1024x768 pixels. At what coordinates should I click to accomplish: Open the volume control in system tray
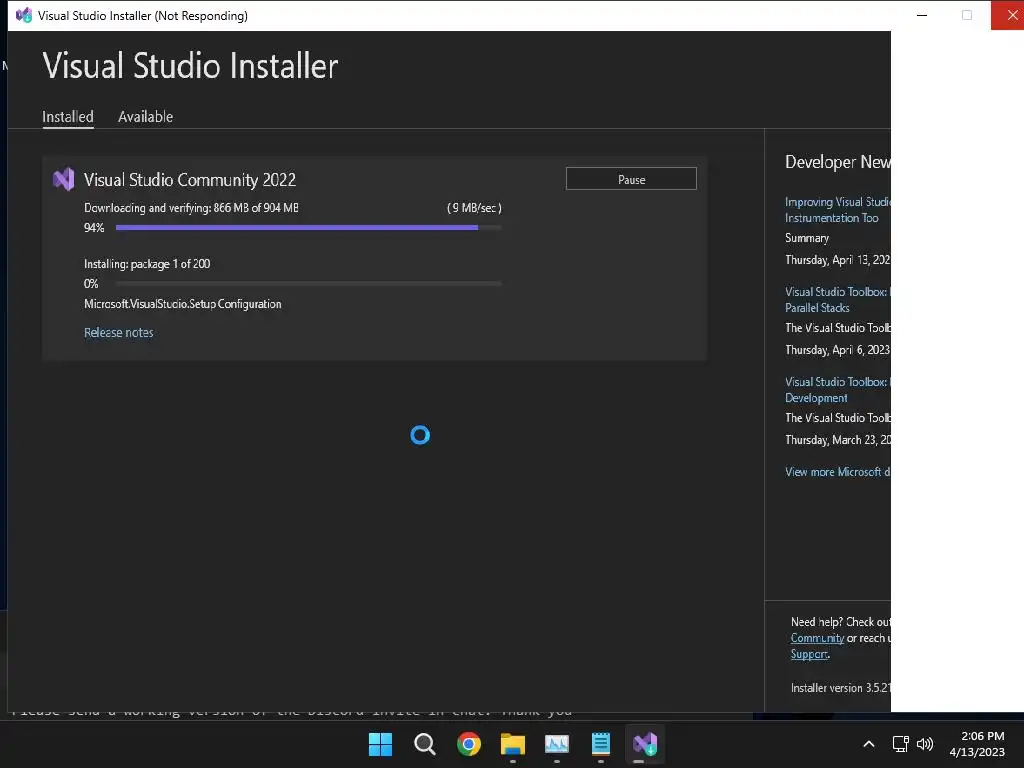[925, 744]
